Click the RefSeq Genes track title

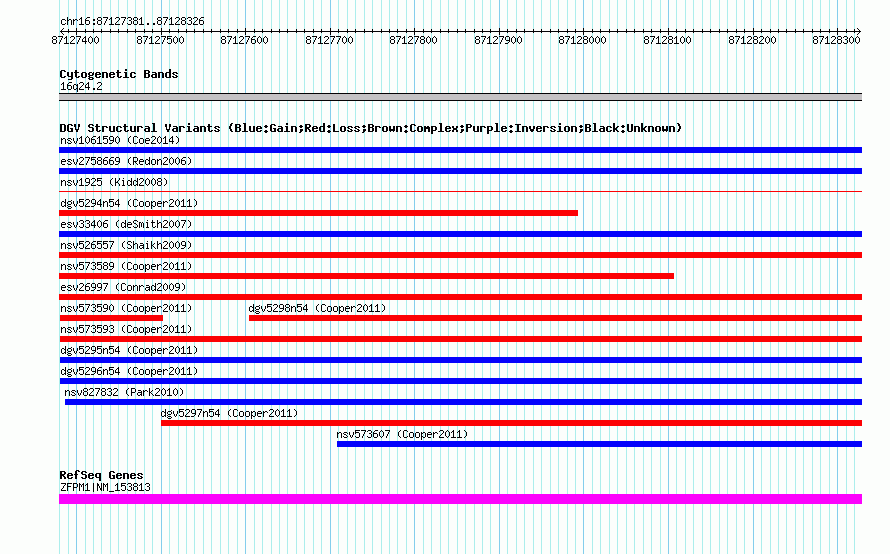(x=101, y=475)
